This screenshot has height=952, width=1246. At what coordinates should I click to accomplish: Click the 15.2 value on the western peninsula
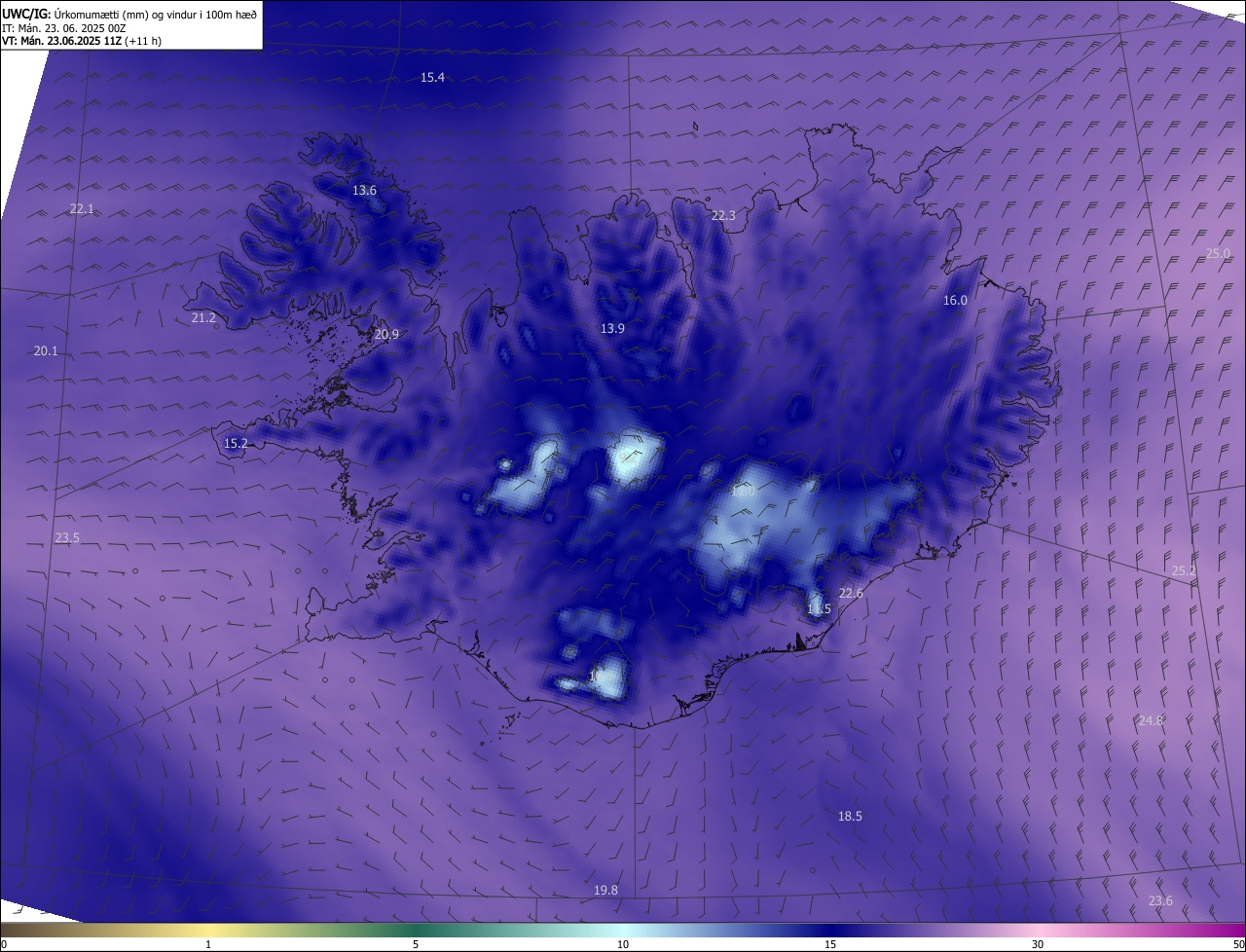[x=236, y=443]
